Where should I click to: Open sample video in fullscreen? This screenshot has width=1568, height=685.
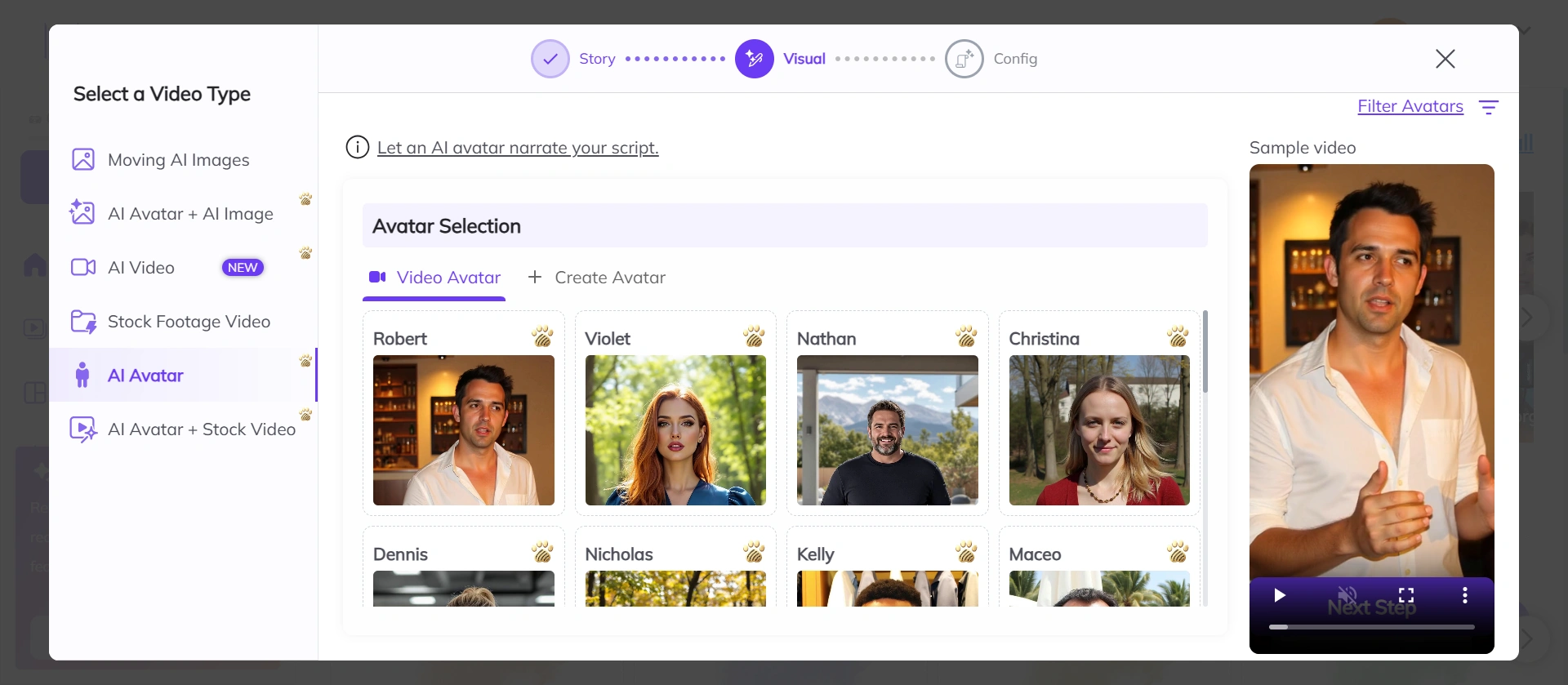point(1406,595)
